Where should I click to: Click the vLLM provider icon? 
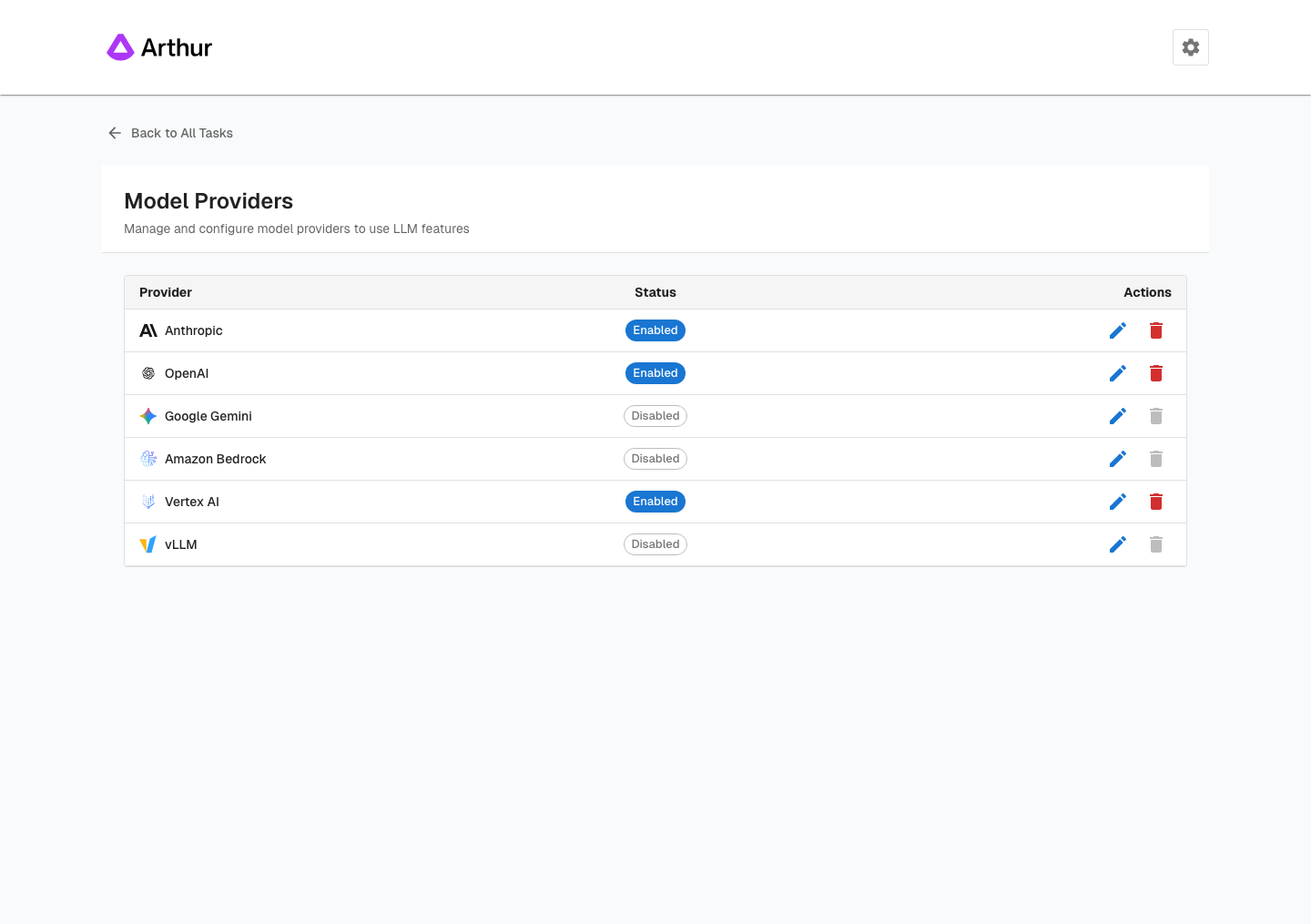[147, 544]
